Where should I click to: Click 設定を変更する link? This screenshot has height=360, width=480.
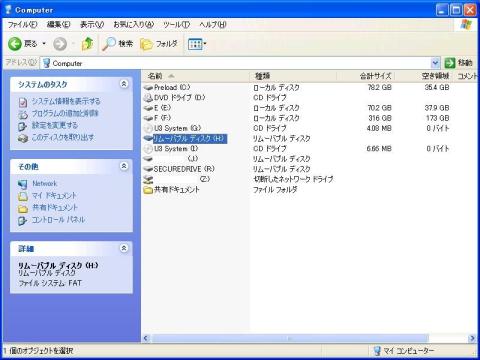(x=55, y=125)
